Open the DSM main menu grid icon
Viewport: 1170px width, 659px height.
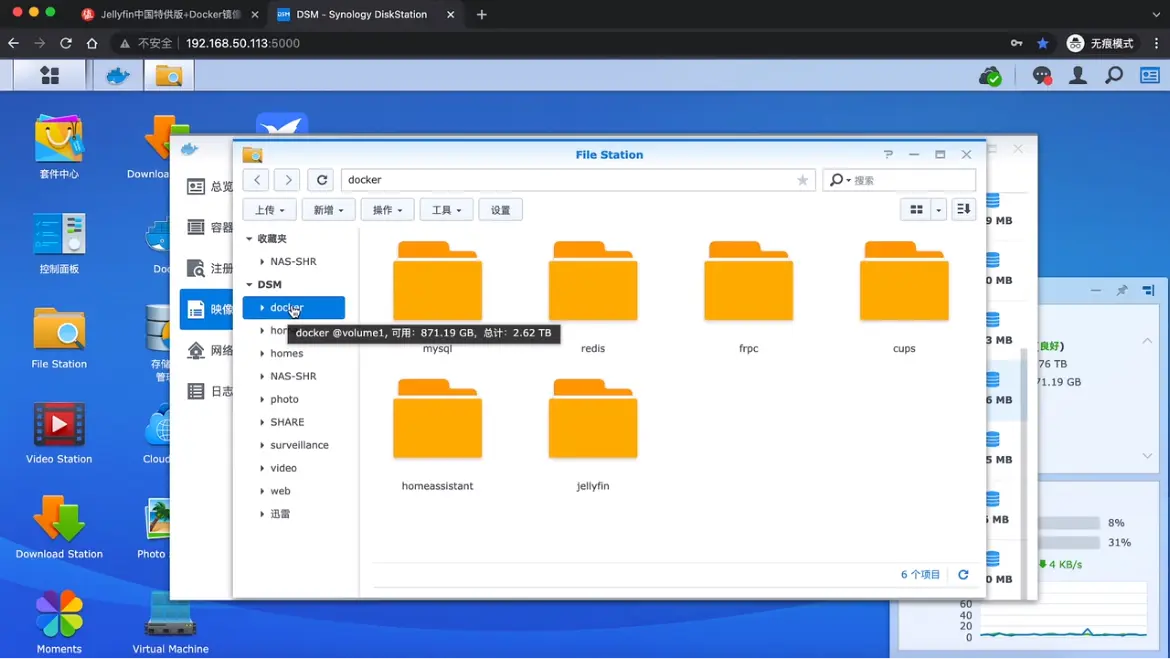[x=49, y=76]
